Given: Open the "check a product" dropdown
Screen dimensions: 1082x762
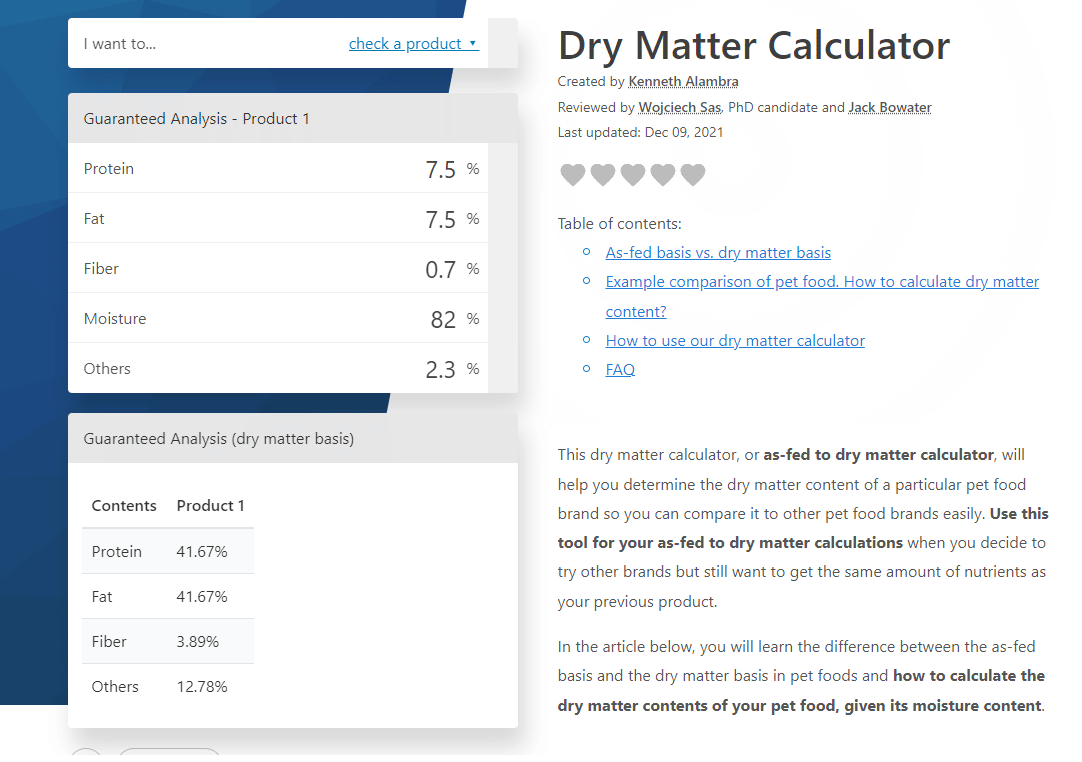Looking at the screenshot, I should click(413, 44).
